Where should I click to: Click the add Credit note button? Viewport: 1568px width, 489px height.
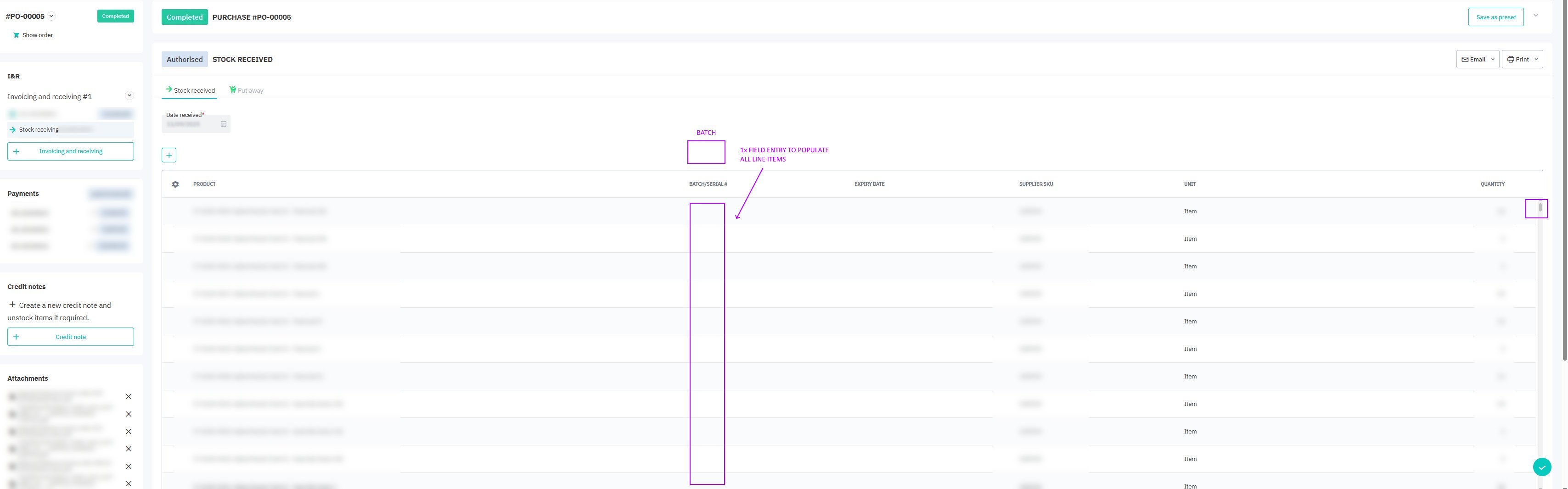pyautogui.click(x=71, y=337)
